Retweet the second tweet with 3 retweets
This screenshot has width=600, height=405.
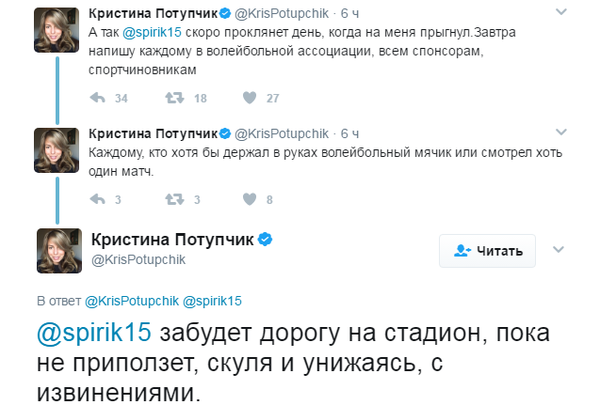(173, 199)
